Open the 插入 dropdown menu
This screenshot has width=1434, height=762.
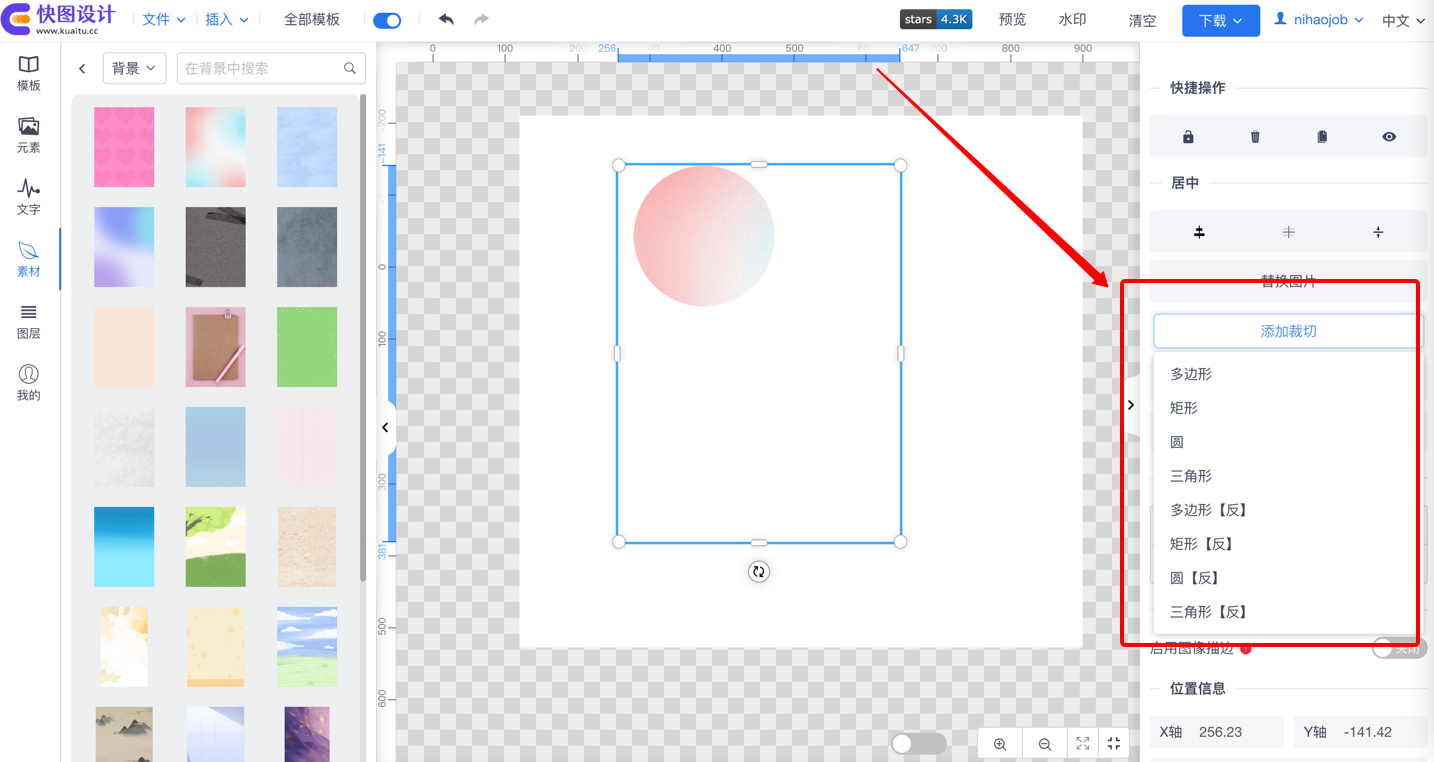[227, 19]
